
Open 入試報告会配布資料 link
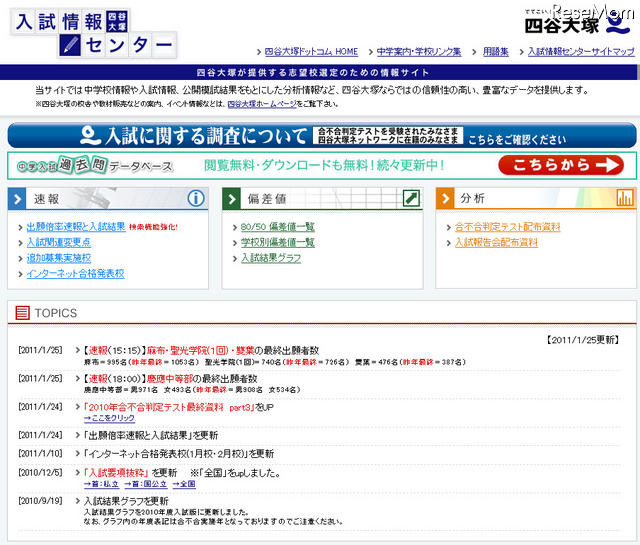click(496, 242)
